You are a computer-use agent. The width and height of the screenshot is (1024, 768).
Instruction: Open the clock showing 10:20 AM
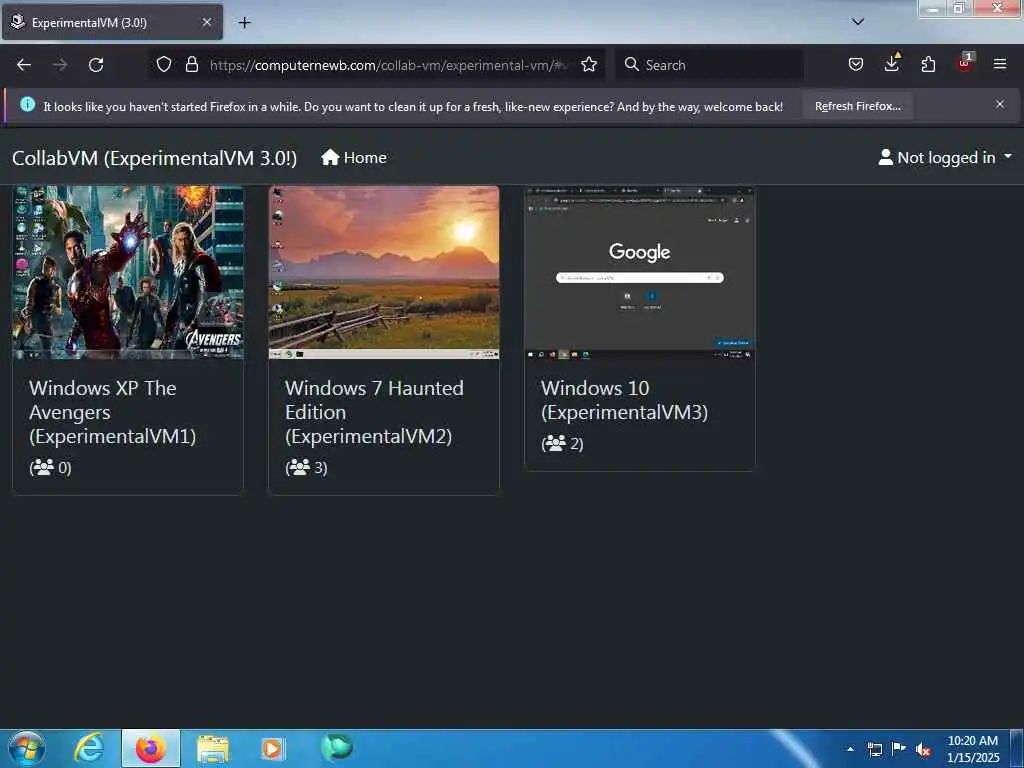click(973, 749)
